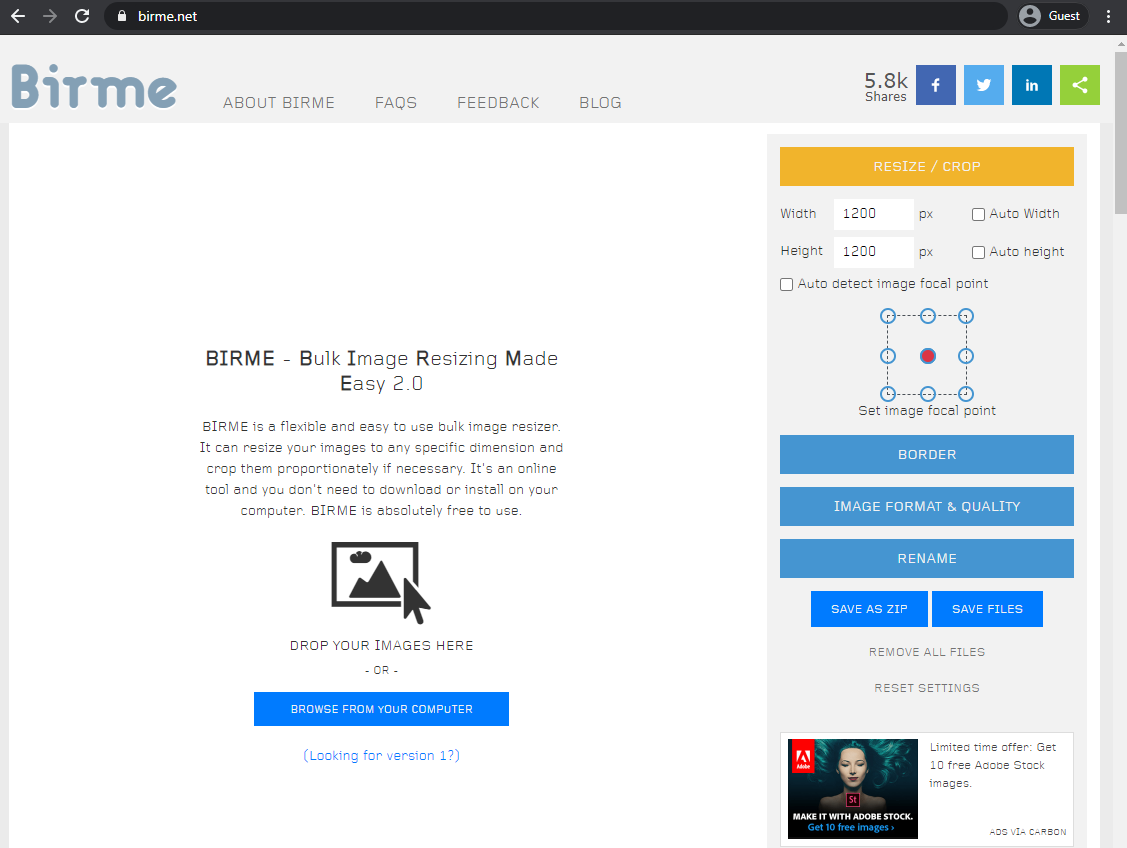Click the Set image focal point label

(x=926, y=410)
